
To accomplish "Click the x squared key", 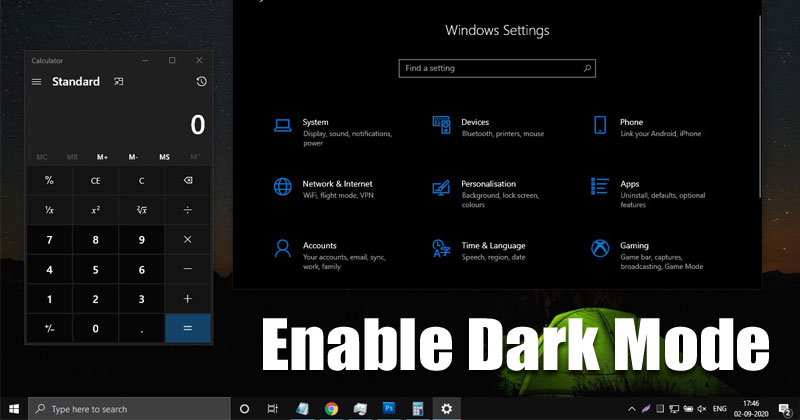I will [x=95, y=210].
